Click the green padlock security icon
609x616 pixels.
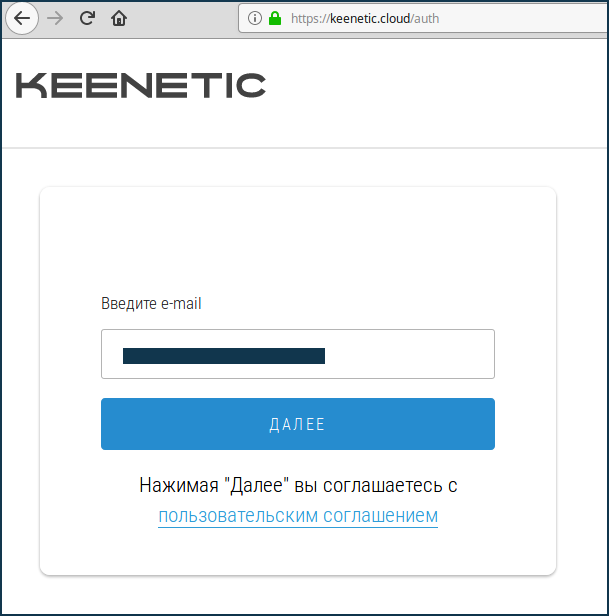pyautogui.click(x=274, y=18)
